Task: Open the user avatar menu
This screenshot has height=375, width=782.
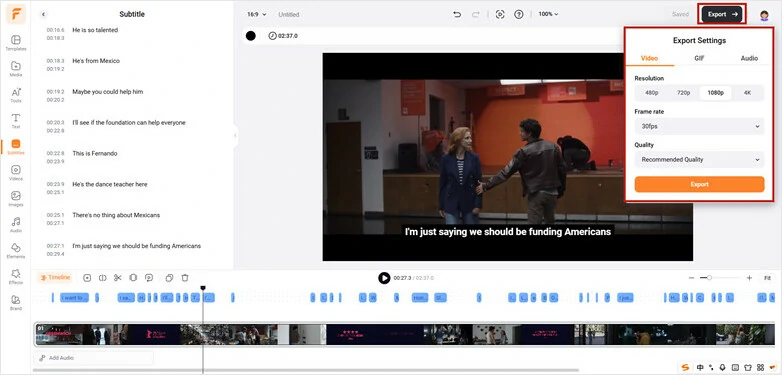Action: tap(764, 15)
